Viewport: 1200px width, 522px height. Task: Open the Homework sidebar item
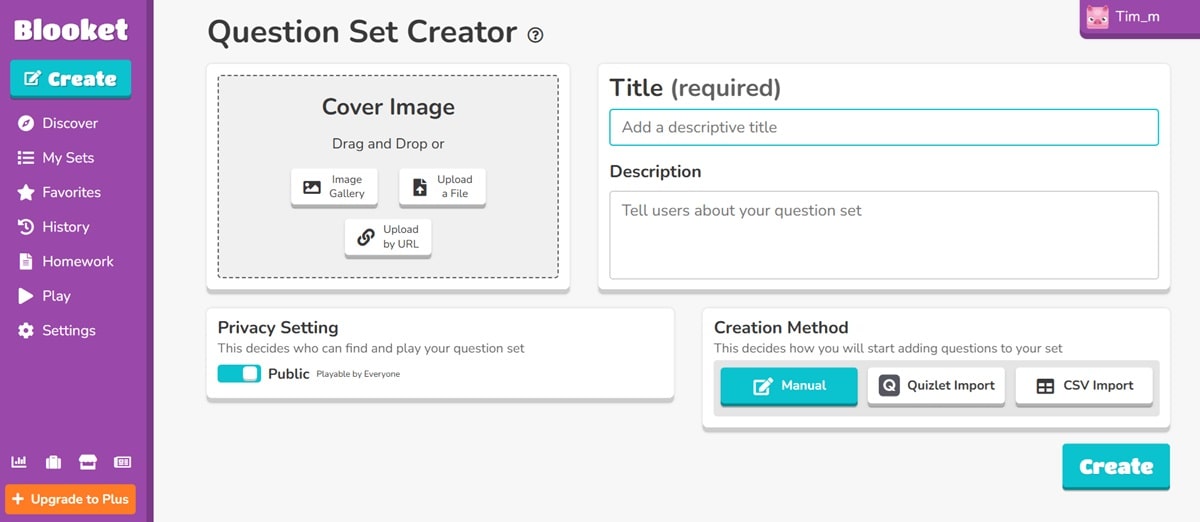[77, 261]
